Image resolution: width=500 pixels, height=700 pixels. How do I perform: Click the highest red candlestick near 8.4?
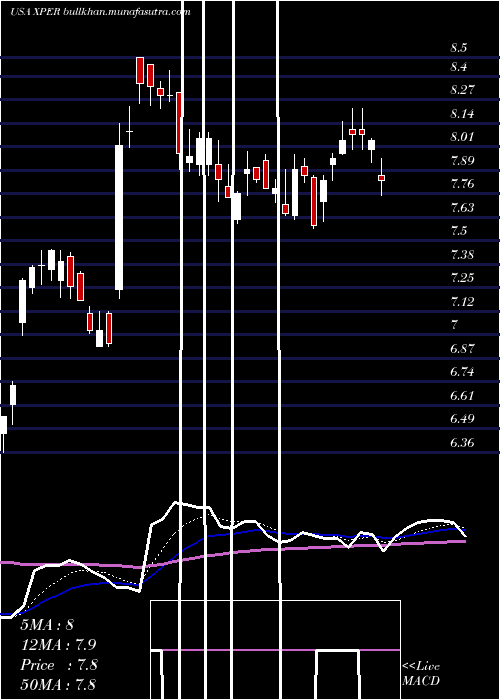pos(140,70)
